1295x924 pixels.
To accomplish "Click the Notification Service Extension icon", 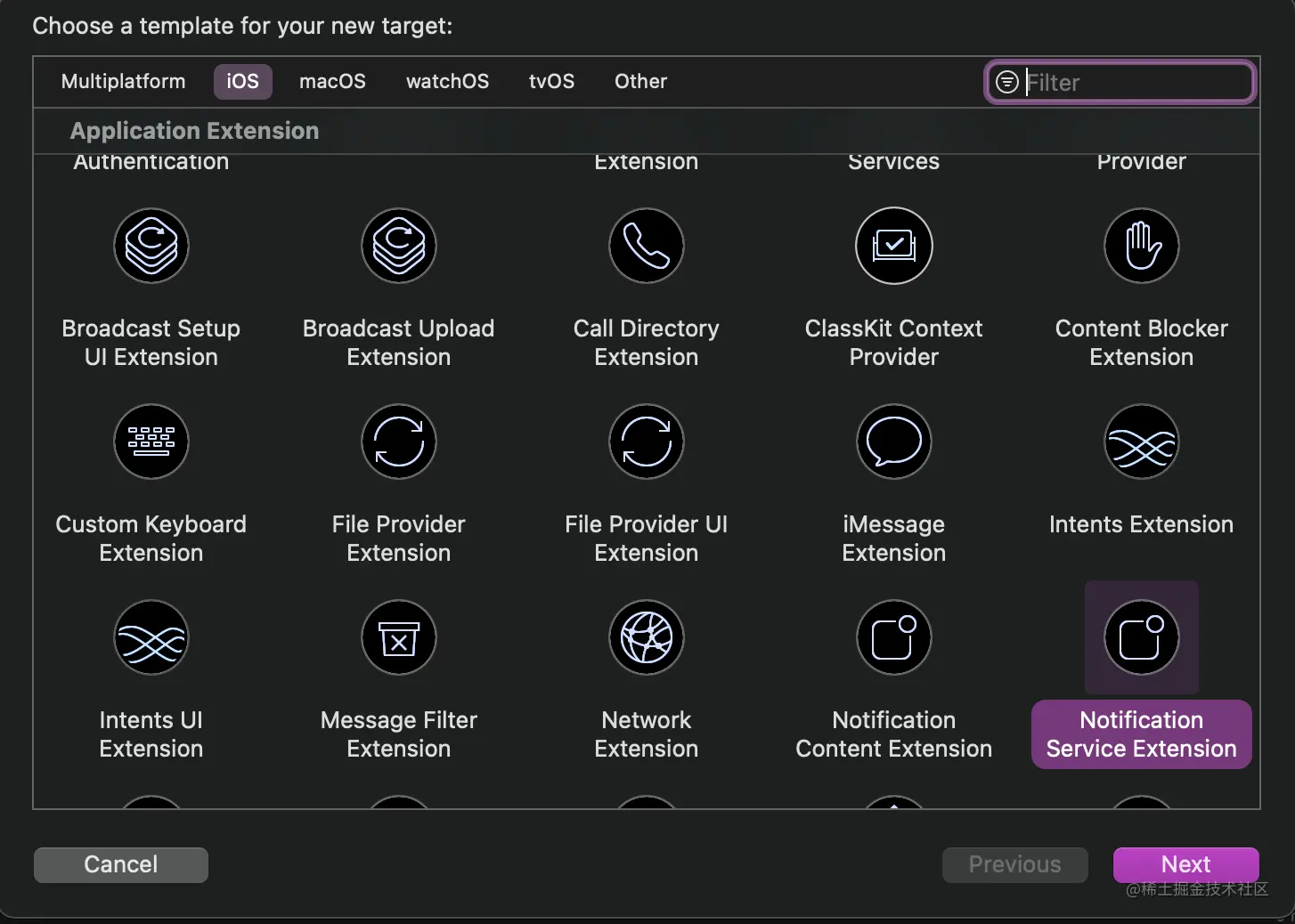I will click(1142, 637).
